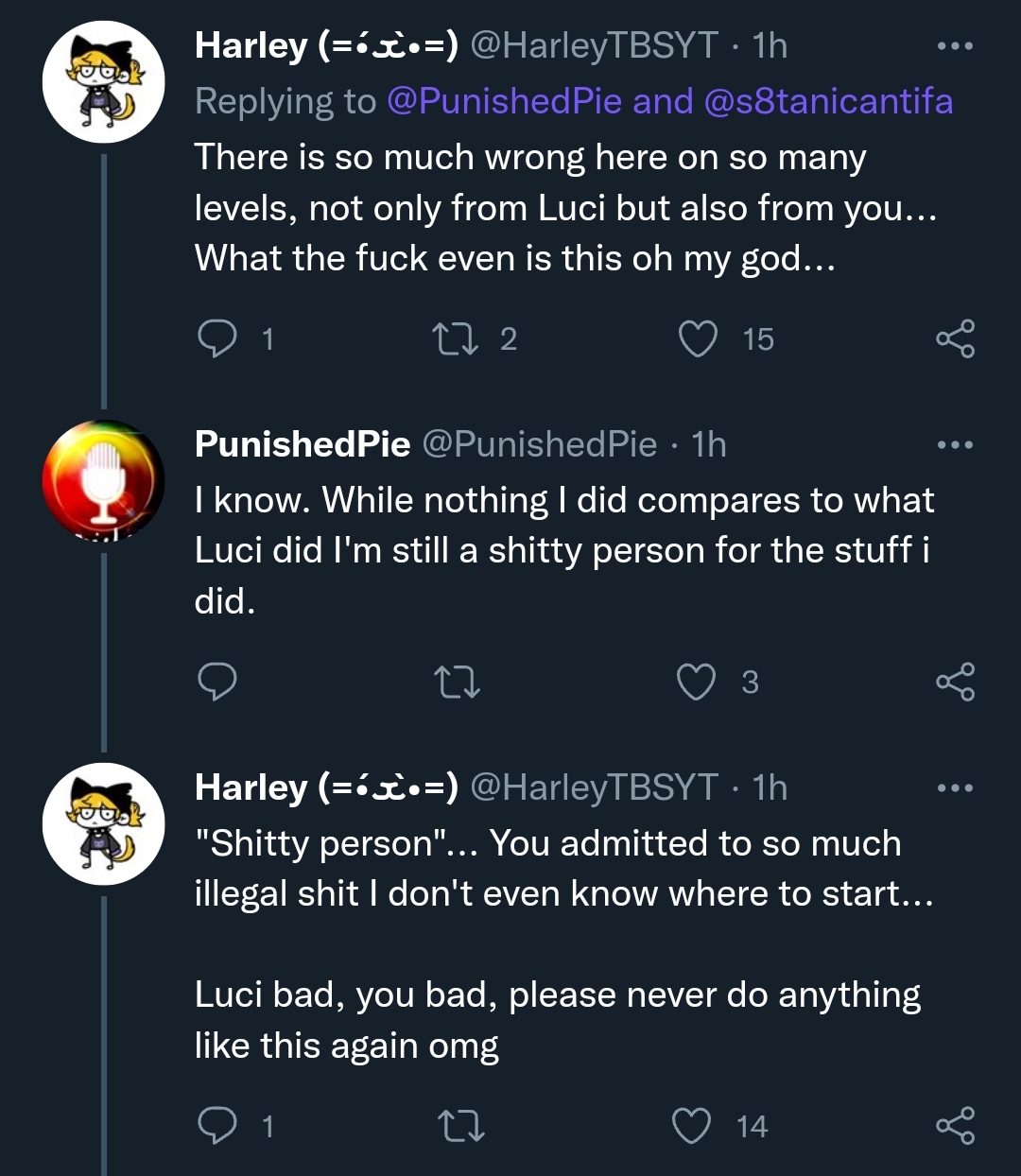Share PunishedPie's tweet
The height and width of the screenshot is (1176, 1021).
pos(955,681)
